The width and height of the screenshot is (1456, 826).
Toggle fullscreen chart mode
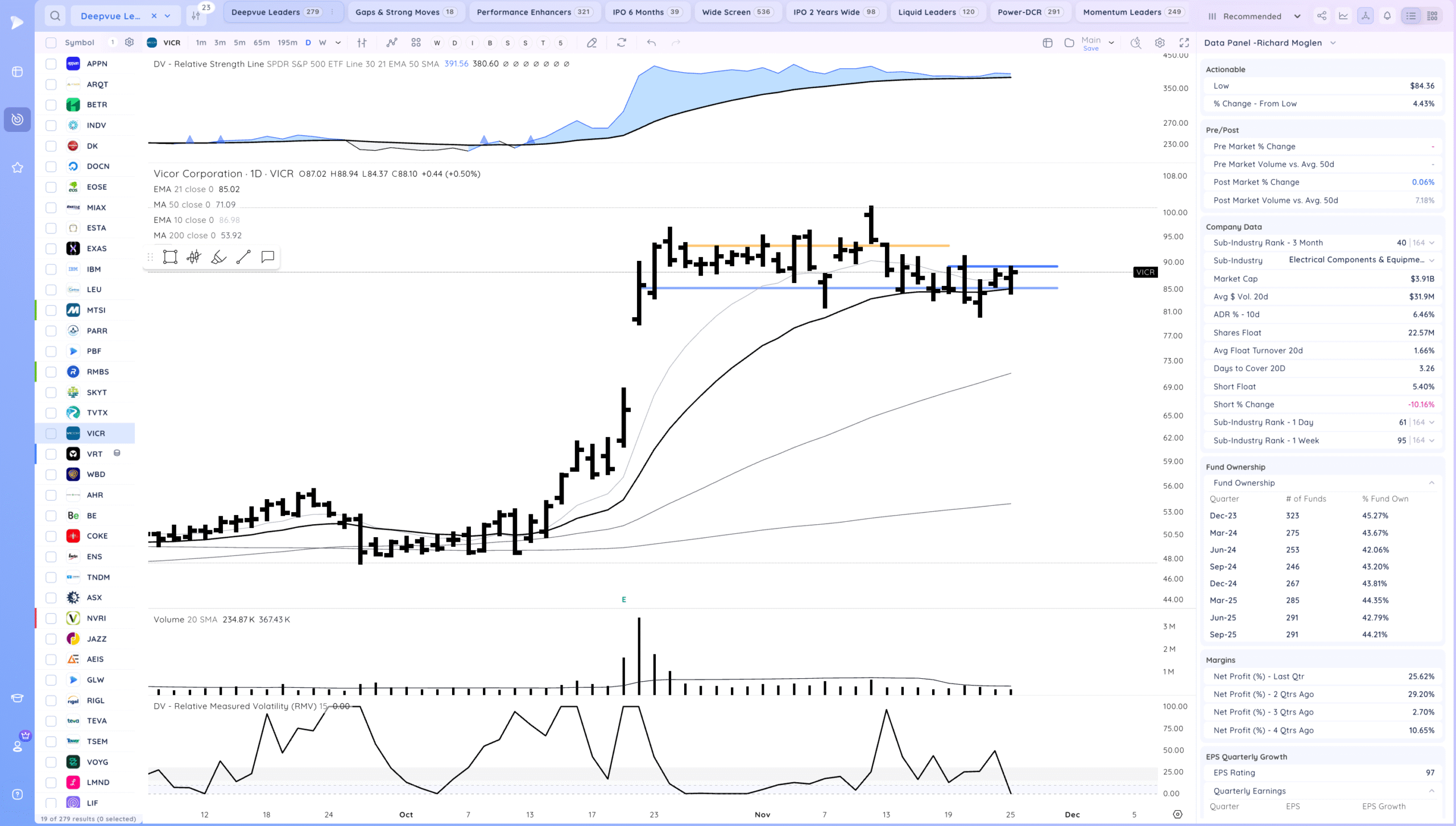pyautogui.click(x=1184, y=43)
